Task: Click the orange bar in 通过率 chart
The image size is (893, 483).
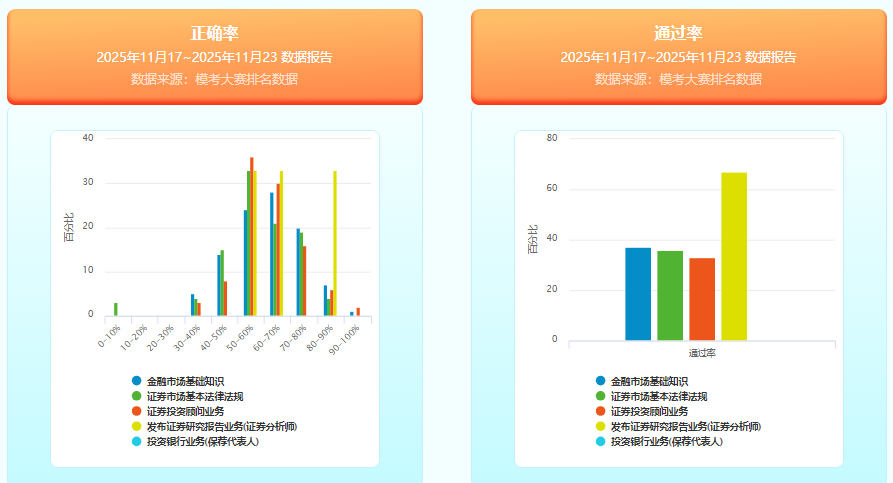Action: point(702,298)
